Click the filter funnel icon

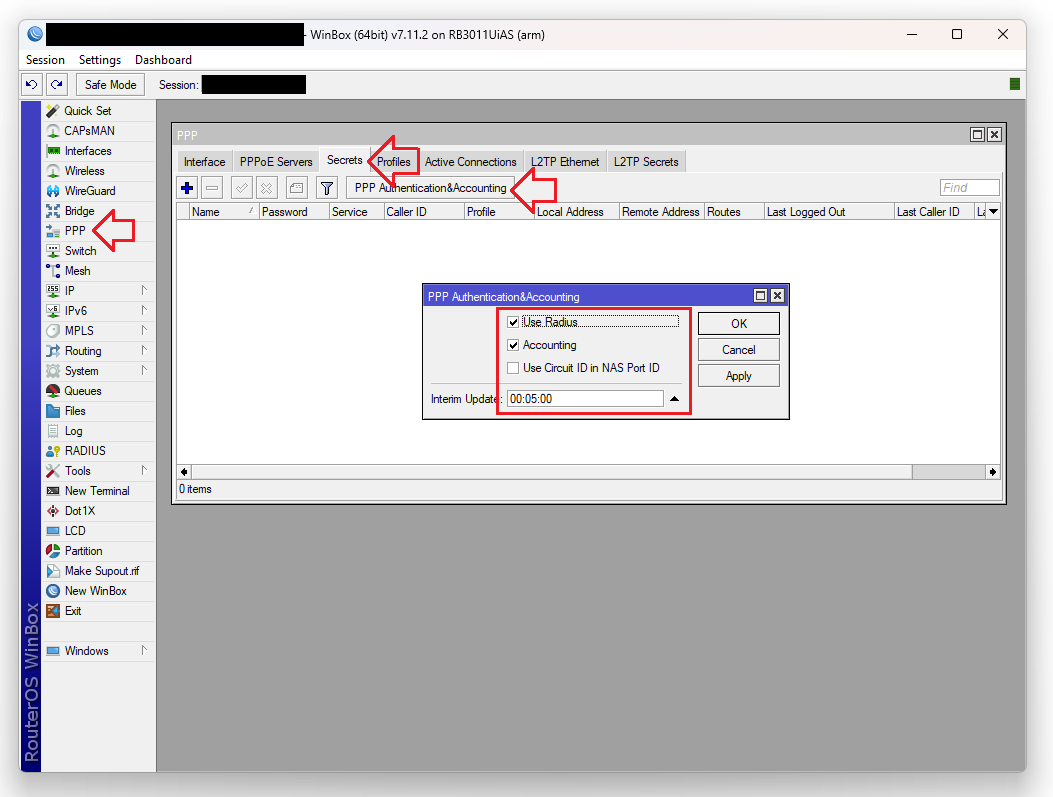pos(326,188)
